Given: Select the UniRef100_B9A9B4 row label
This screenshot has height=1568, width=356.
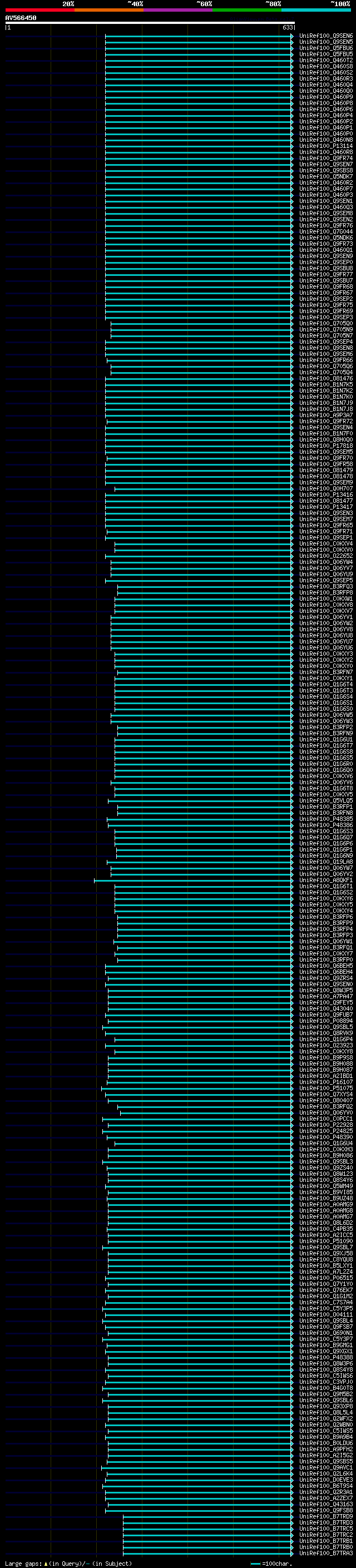Looking at the screenshot, I should 325,1437.
